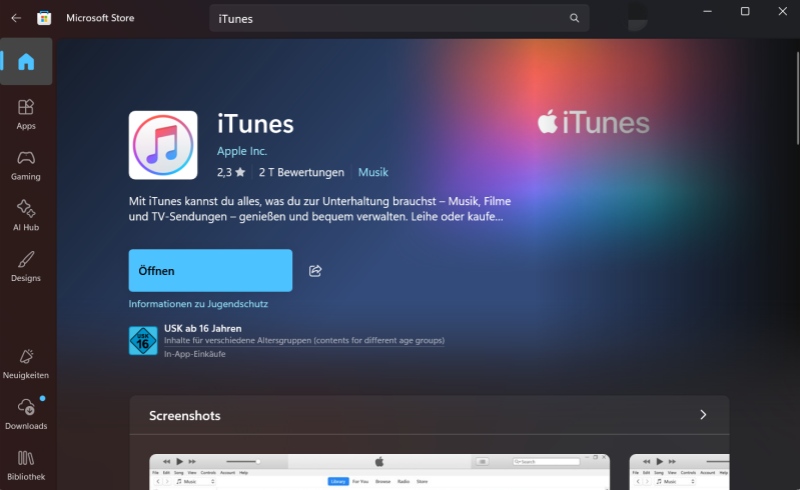
Task: Maximize the Microsoft Store window
Action: 745,11
